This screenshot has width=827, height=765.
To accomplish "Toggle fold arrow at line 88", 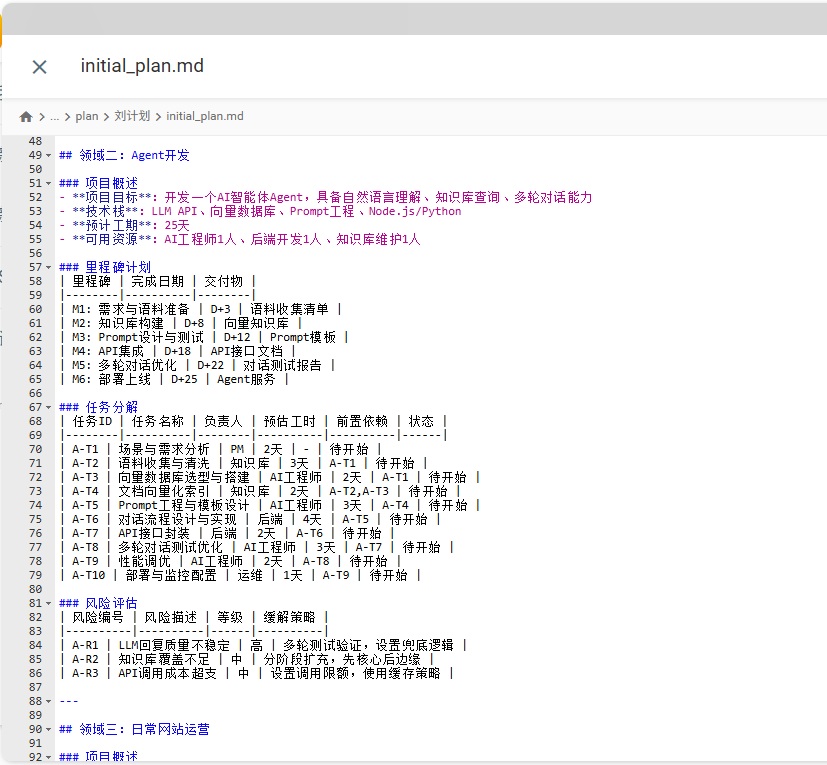I will (49, 702).
